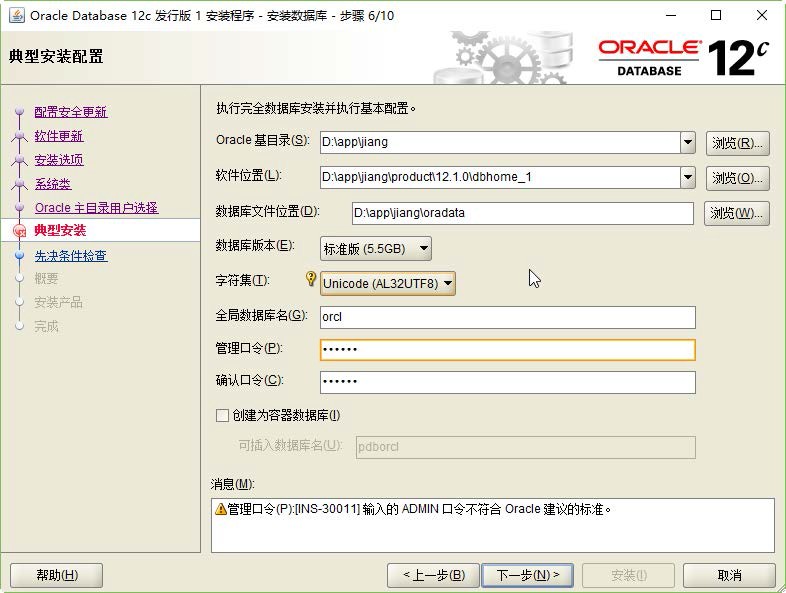Click the 典型安装配置 page heading

point(56,56)
